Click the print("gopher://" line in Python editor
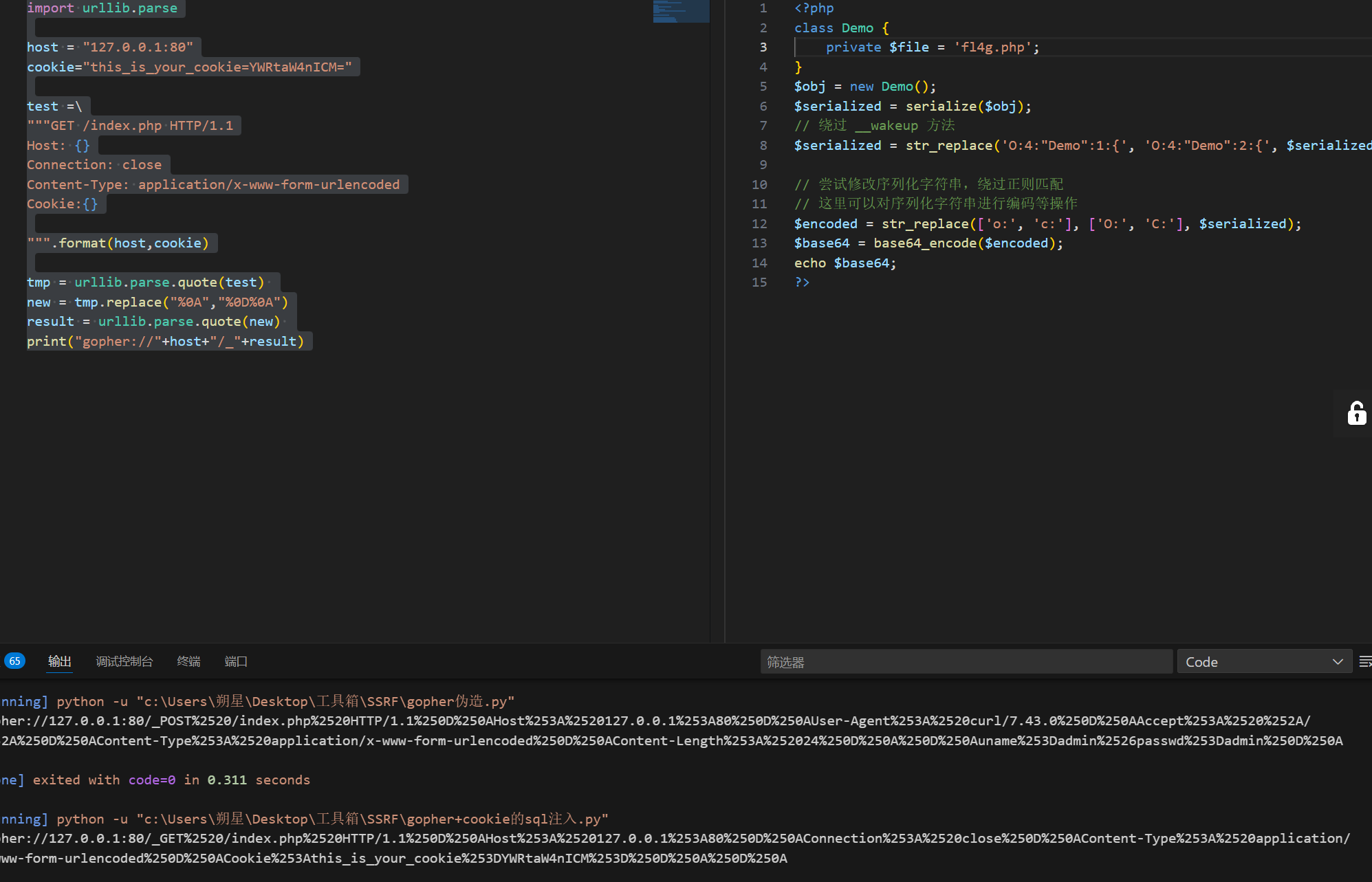This screenshot has height=882, width=1372. point(165,342)
